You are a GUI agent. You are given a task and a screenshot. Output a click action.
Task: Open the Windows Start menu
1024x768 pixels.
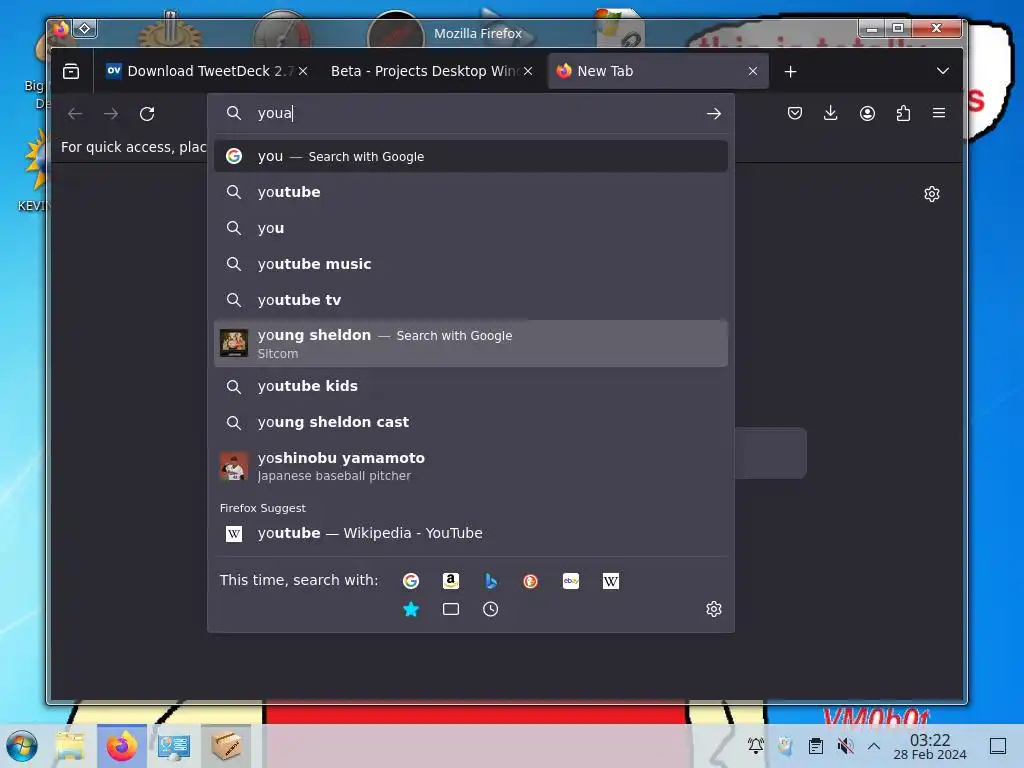(x=22, y=746)
